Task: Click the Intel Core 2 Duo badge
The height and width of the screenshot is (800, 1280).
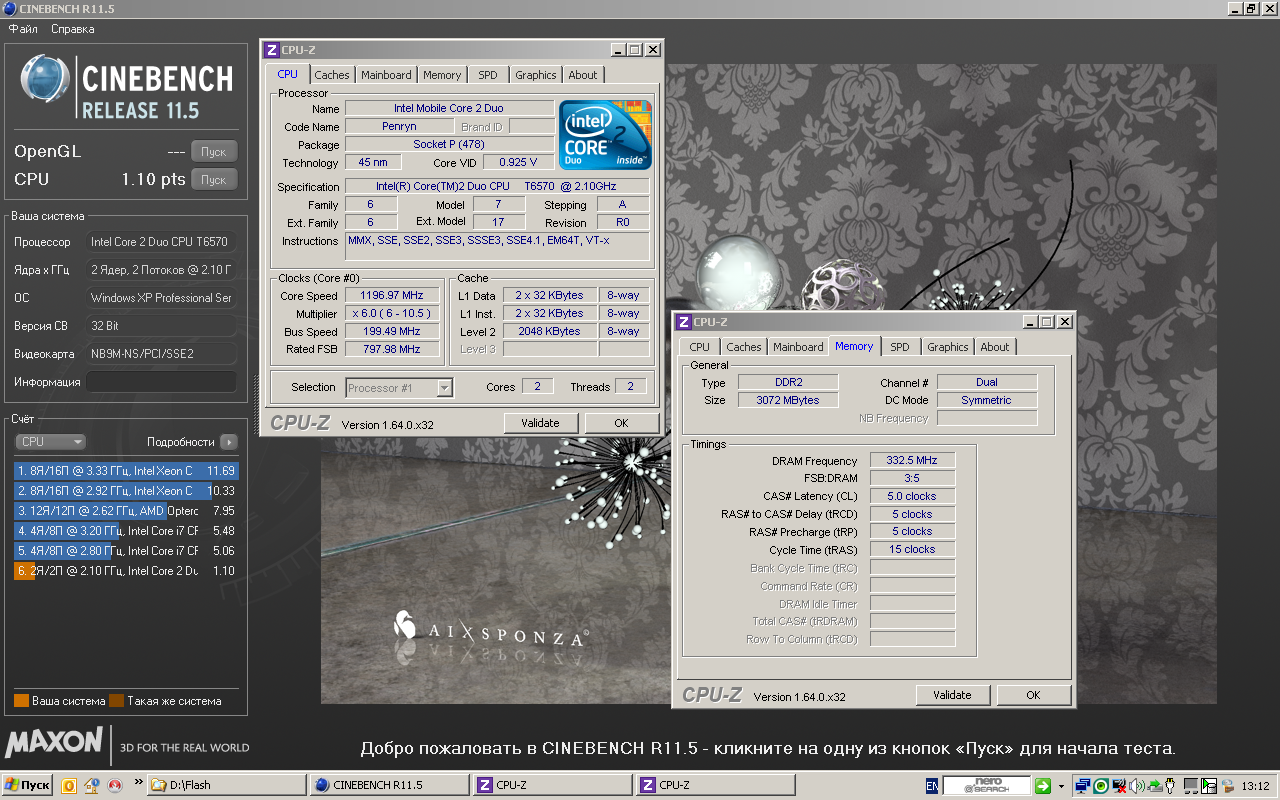Action: click(x=605, y=135)
